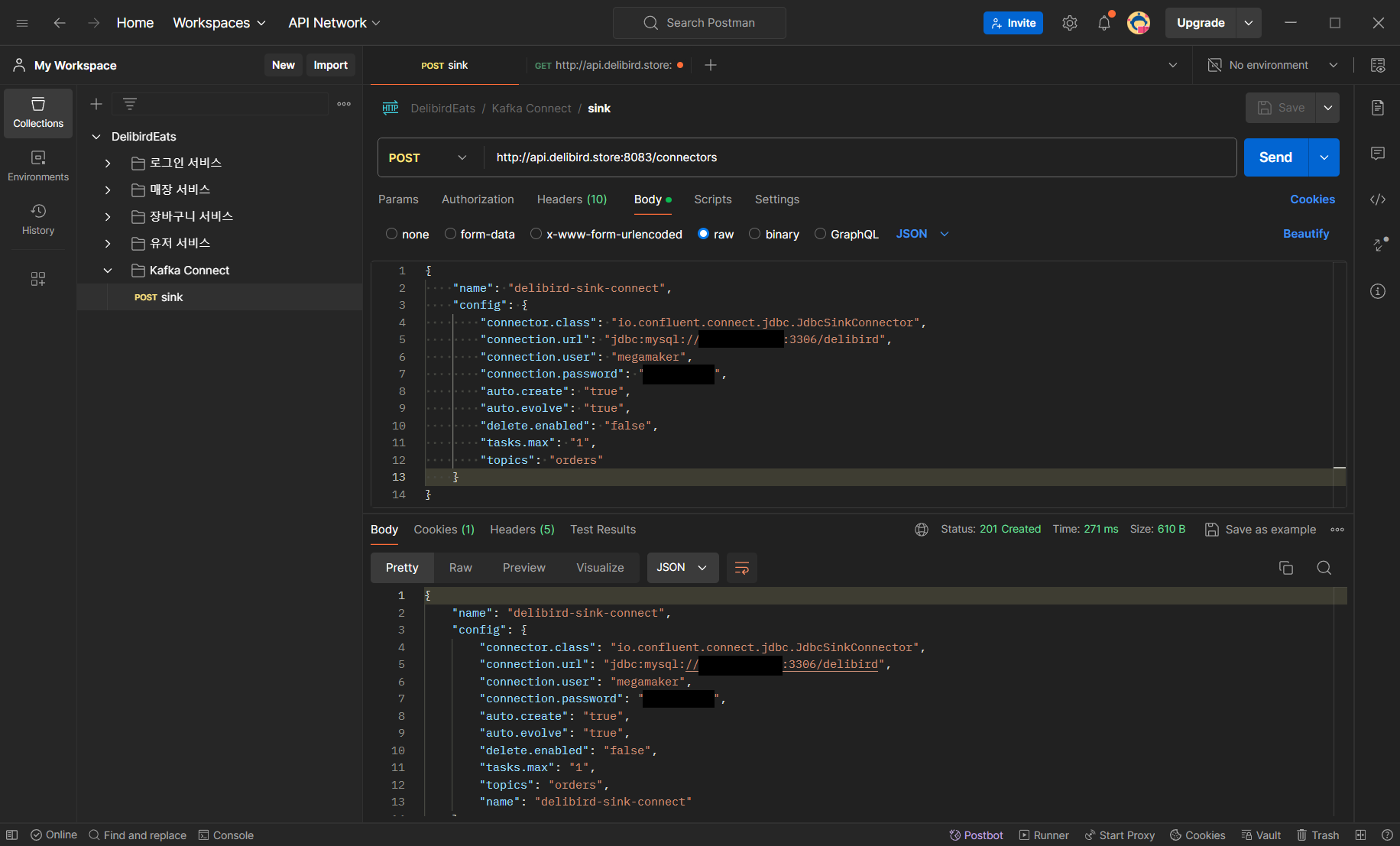Open the History sidebar panel
The height and width of the screenshot is (846, 1400).
(38, 219)
